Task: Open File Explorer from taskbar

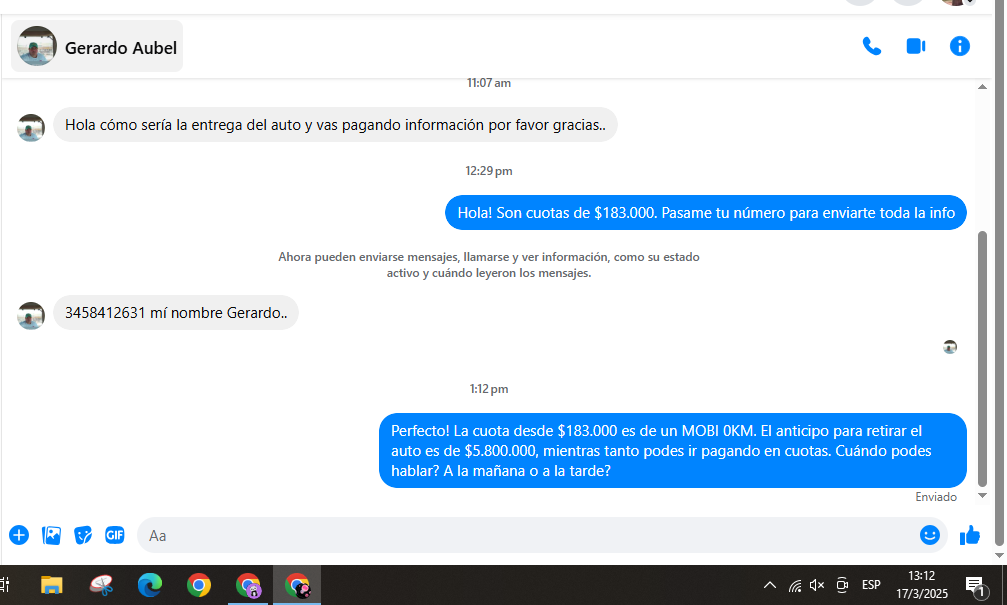Action: pos(51,585)
